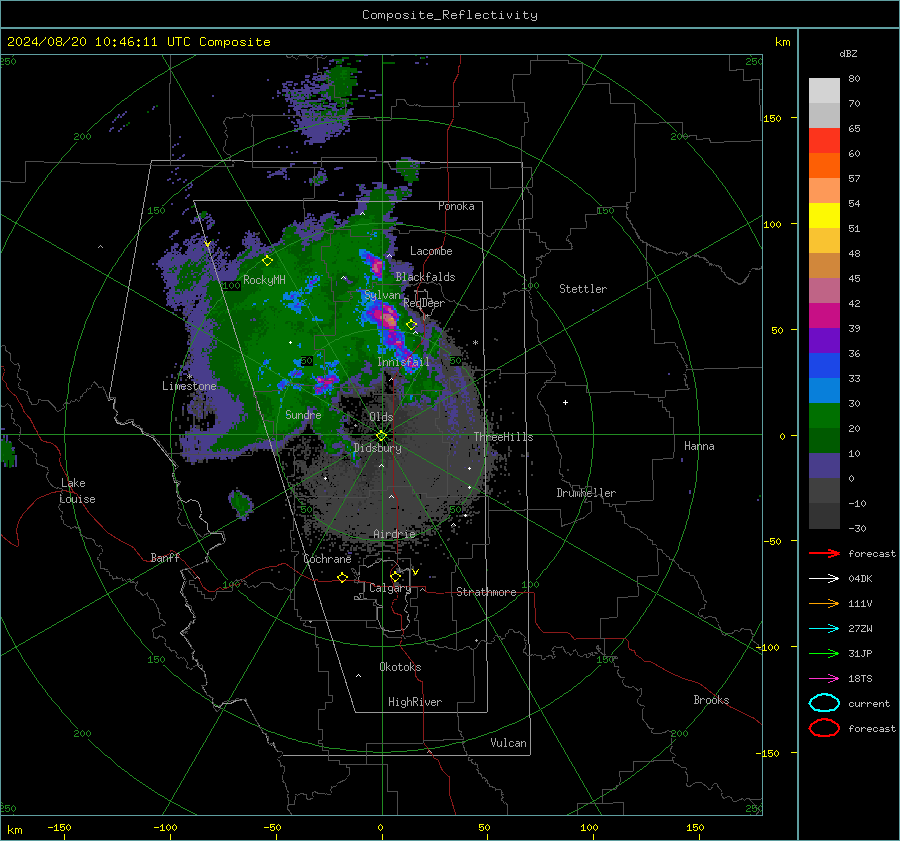The image size is (900, 841).
Task: Click the white 04DK arrow in legend
Action: (824, 579)
